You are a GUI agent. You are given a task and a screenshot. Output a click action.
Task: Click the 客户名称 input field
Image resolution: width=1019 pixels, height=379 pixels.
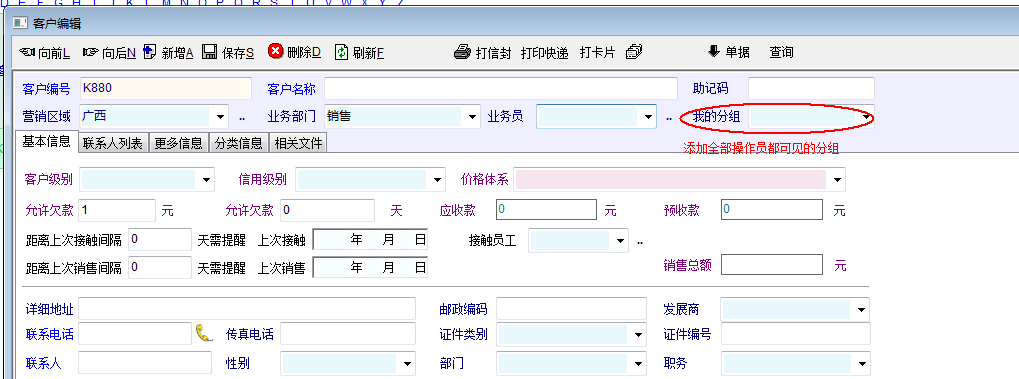pos(500,88)
